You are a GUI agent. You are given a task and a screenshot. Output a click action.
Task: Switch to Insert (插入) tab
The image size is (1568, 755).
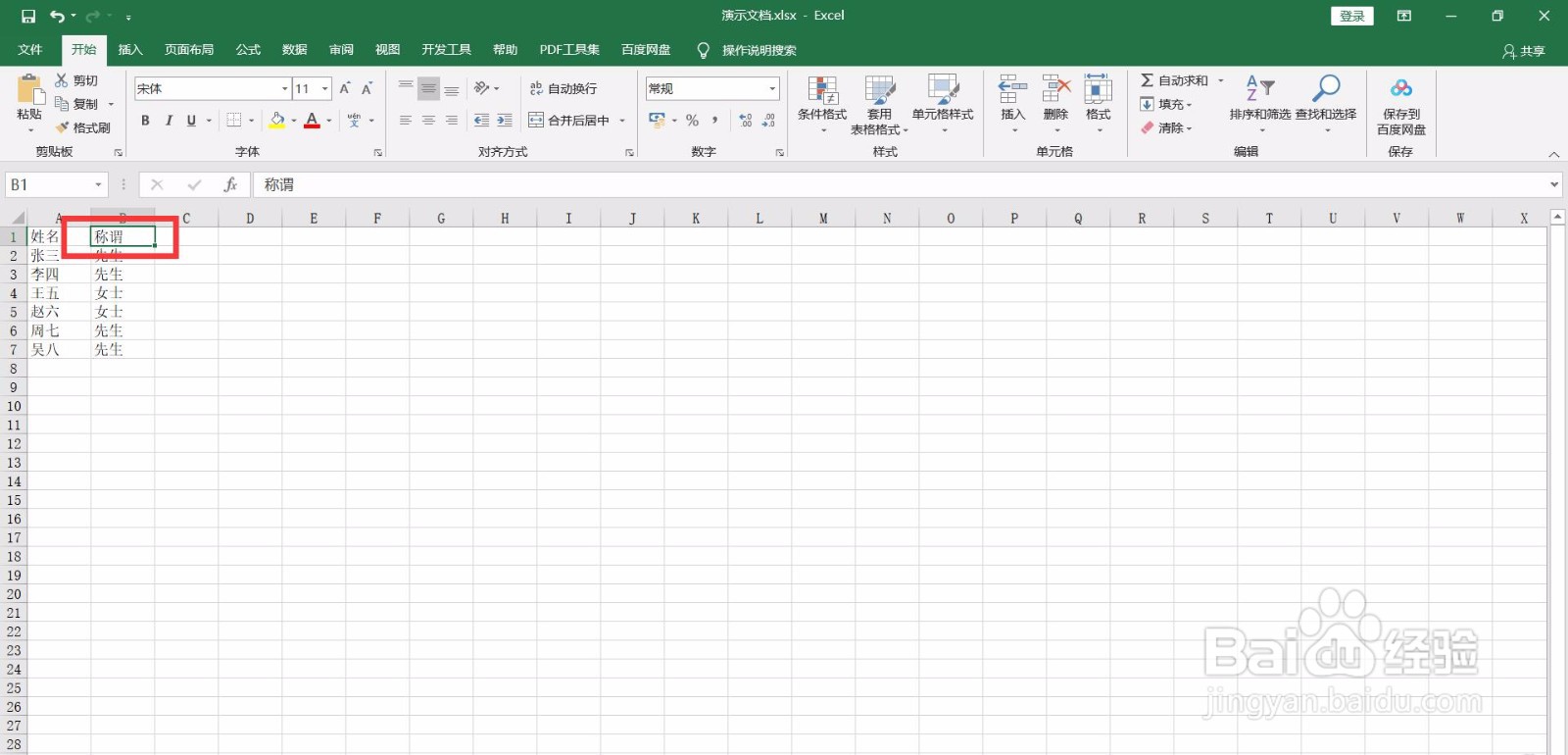tap(130, 50)
